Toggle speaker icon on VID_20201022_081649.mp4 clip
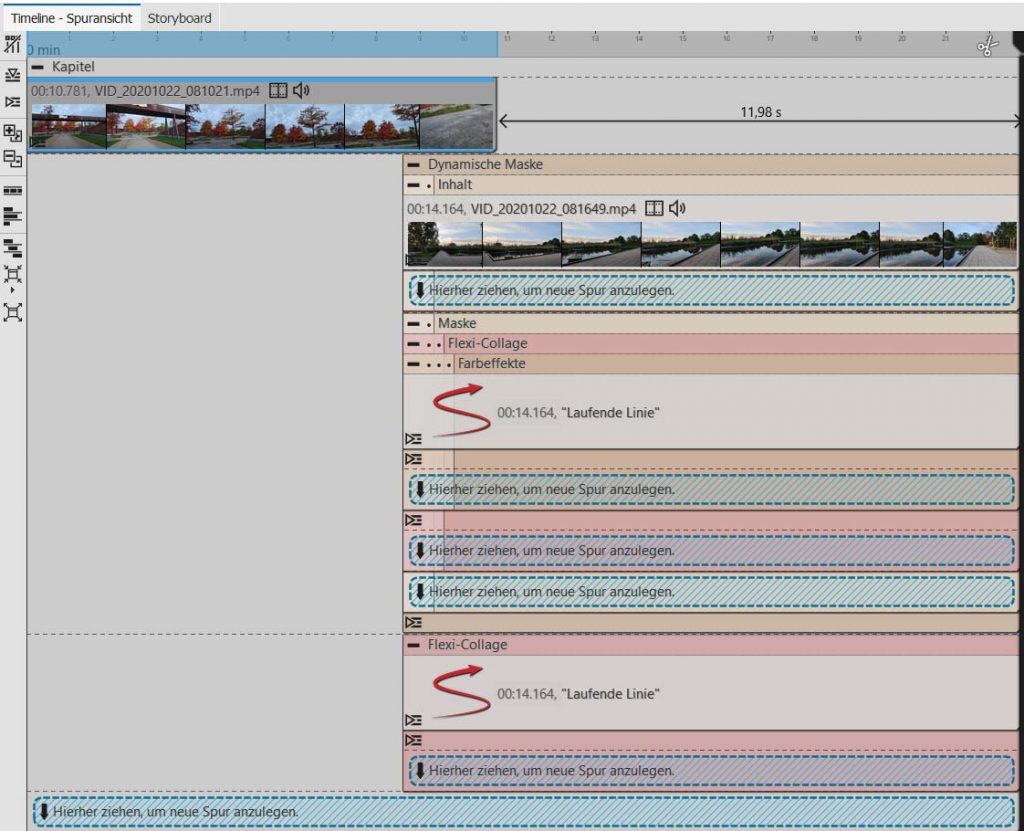This screenshot has height=831, width=1024. (677, 208)
